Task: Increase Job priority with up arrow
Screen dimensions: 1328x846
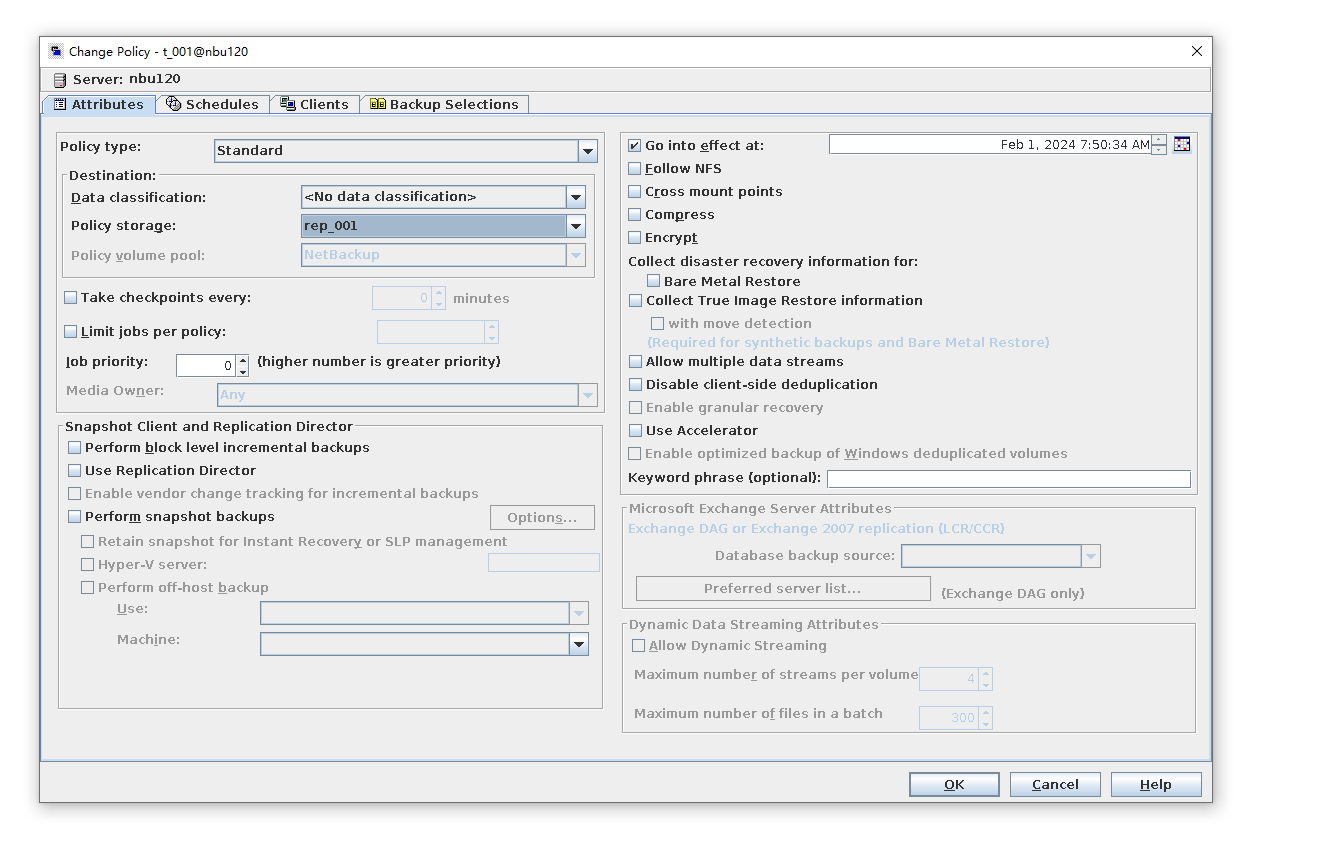Action: pyautogui.click(x=243, y=360)
